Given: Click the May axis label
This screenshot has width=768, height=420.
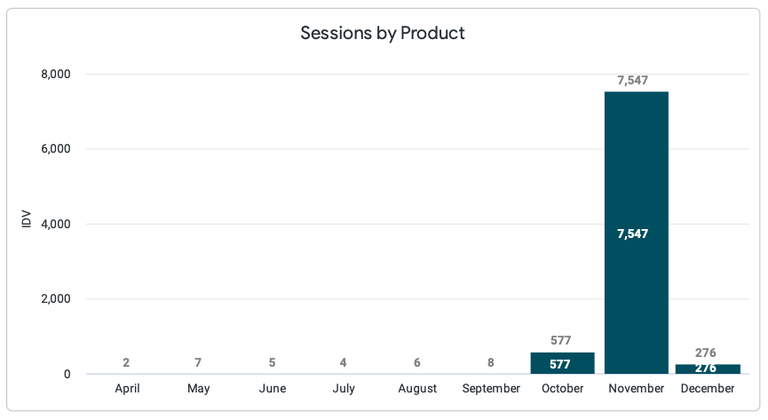Looking at the screenshot, I should click(198, 388).
